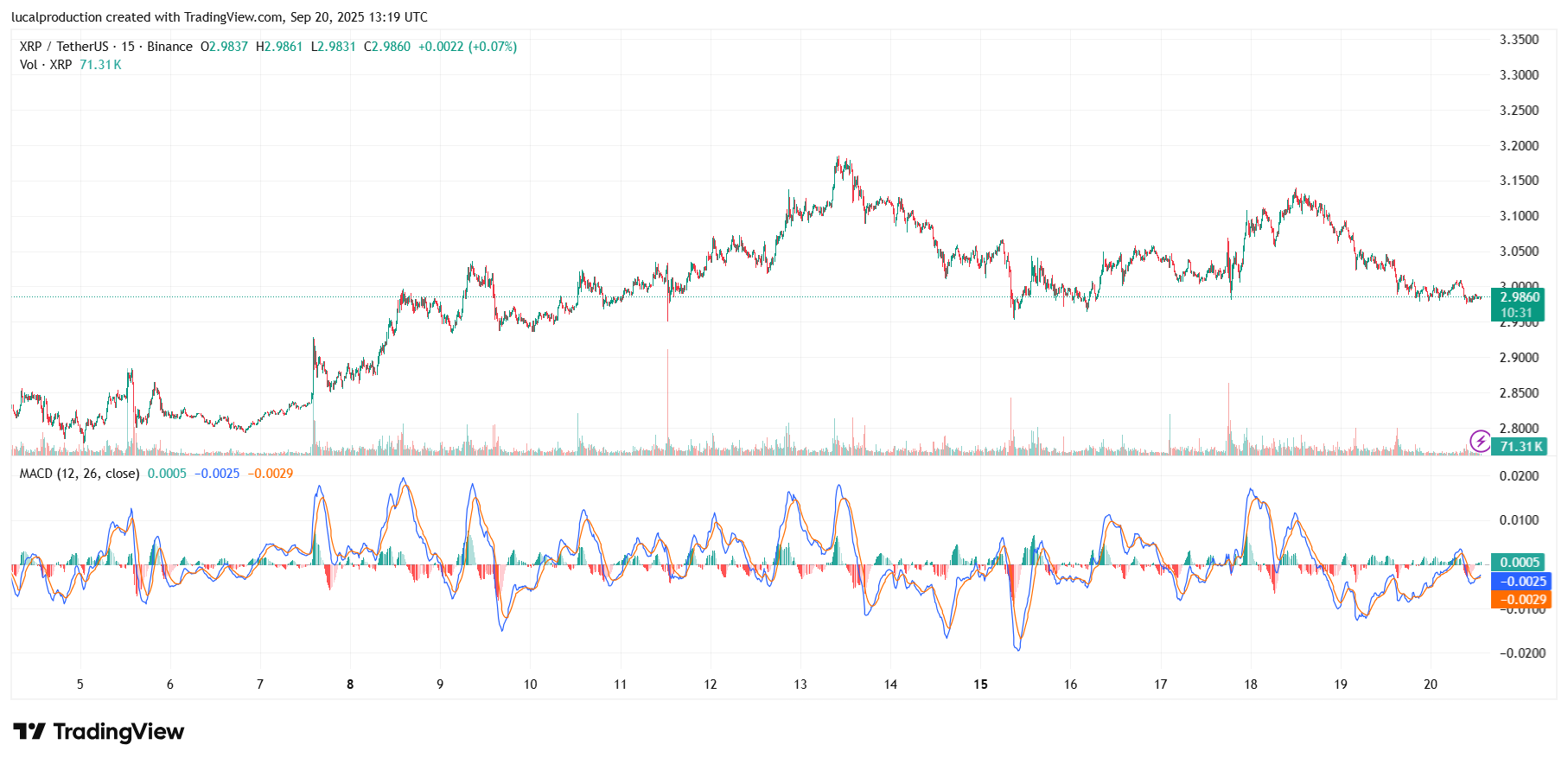Click the date label 13 on time axis
The height and width of the screenshot is (764, 1568).
coord(800,684)
